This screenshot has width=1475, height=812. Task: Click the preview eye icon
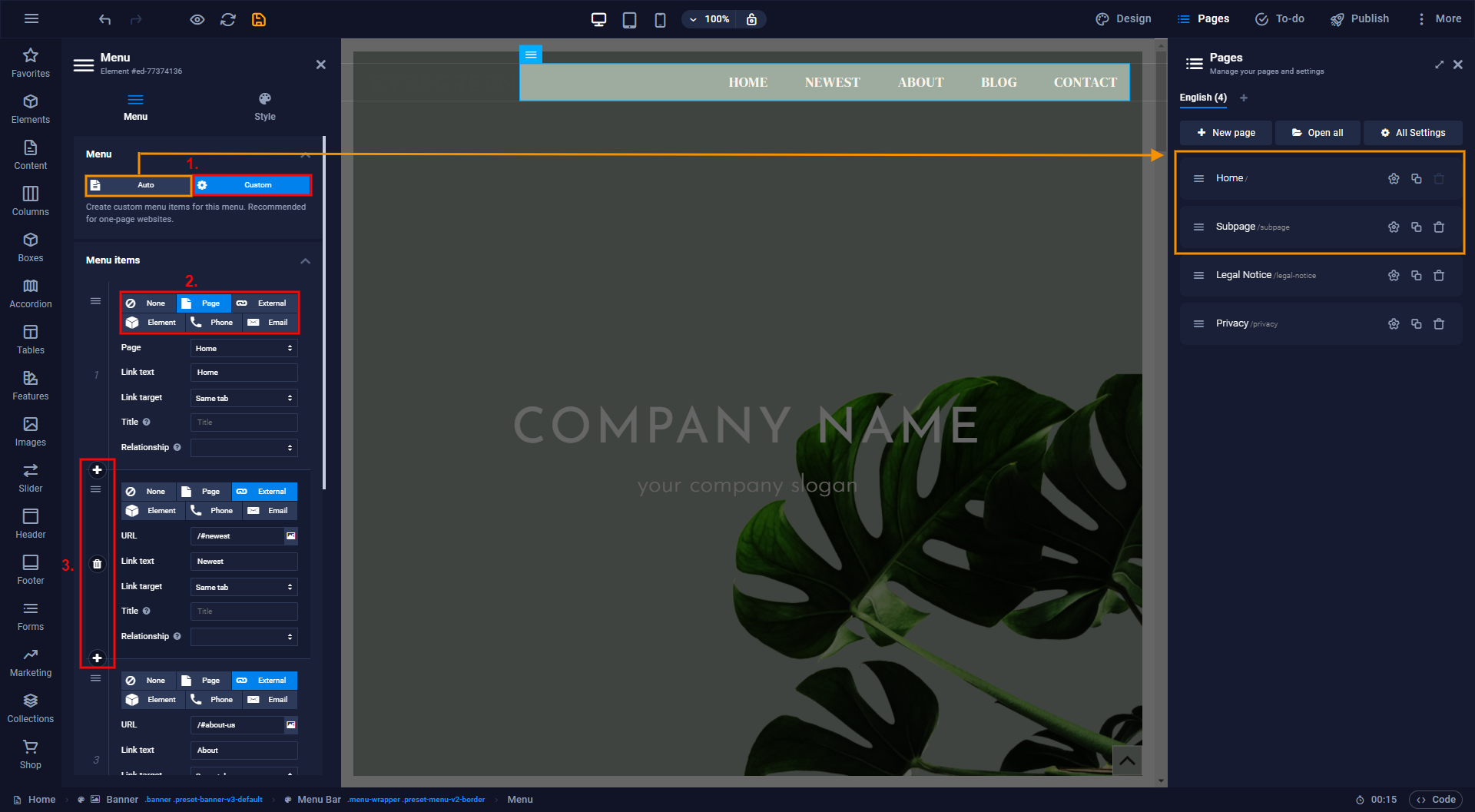[x=197, y=19]
